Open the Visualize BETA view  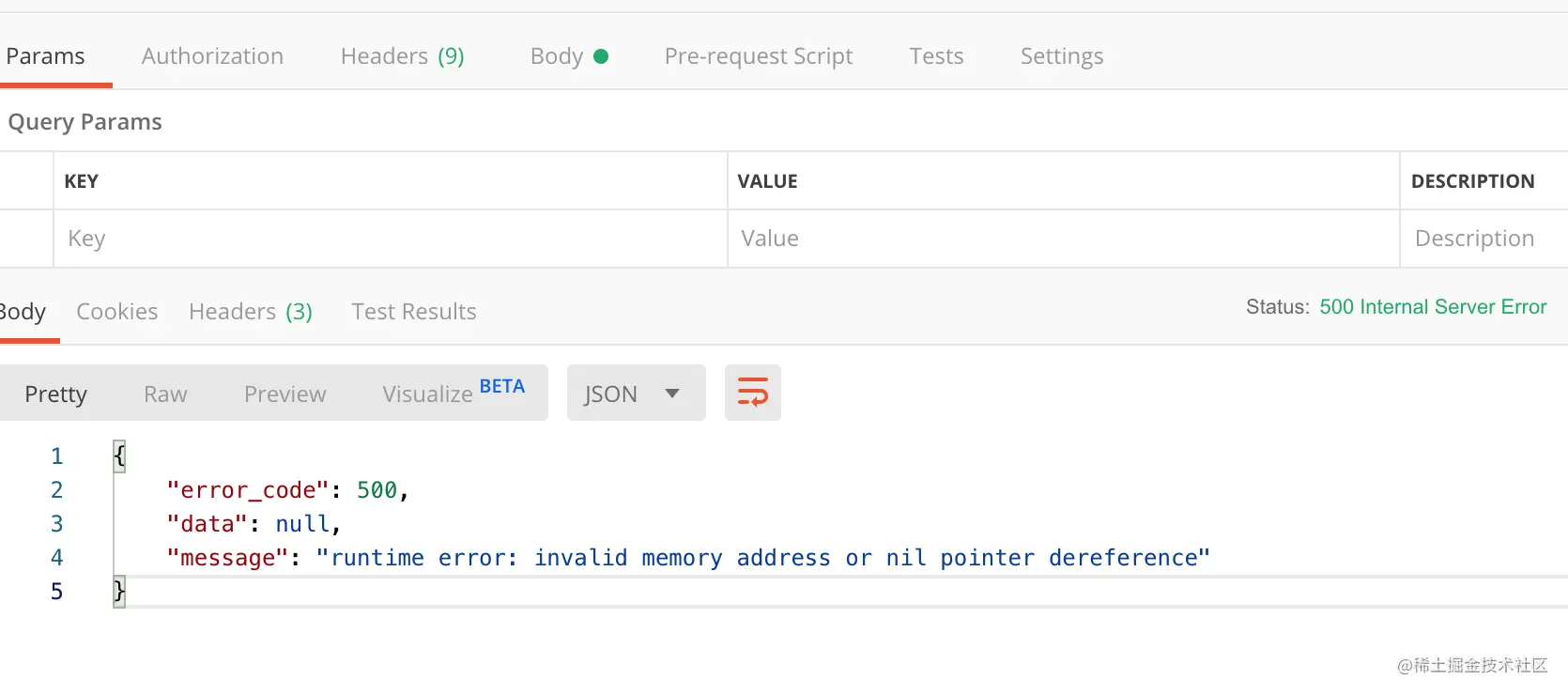click(453, 392)
